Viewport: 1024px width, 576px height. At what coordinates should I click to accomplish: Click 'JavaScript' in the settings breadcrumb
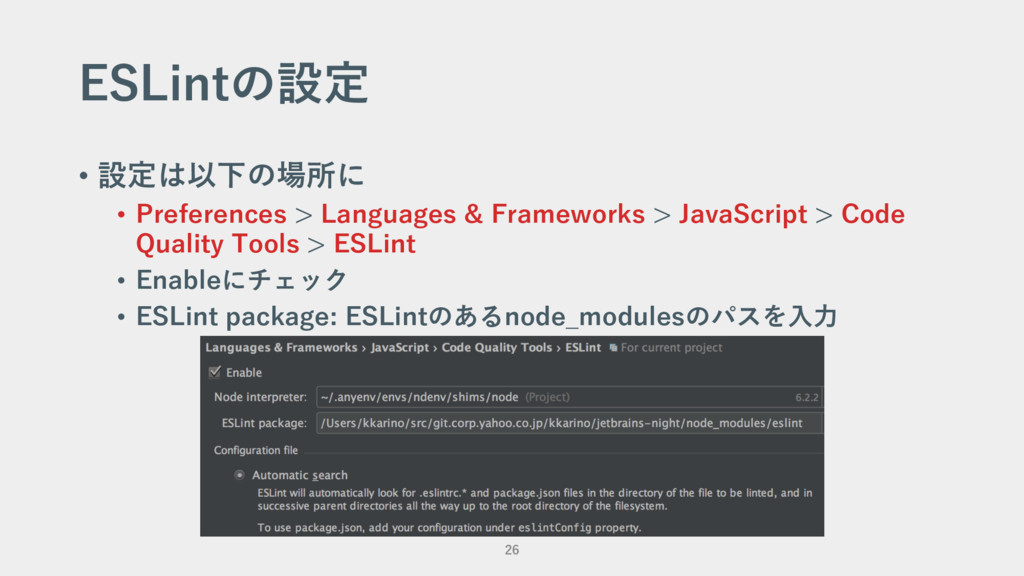[x=400, y=347]
